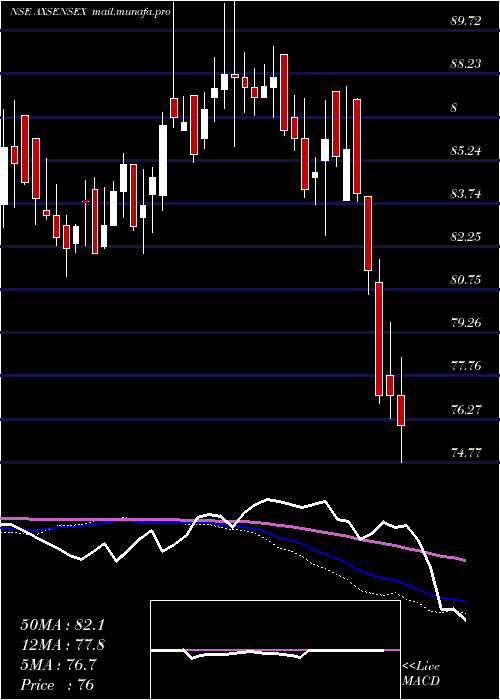Click the mail.munafa.pro watermark text
Viewport: 500px width, 700px height.
(131, 12)
